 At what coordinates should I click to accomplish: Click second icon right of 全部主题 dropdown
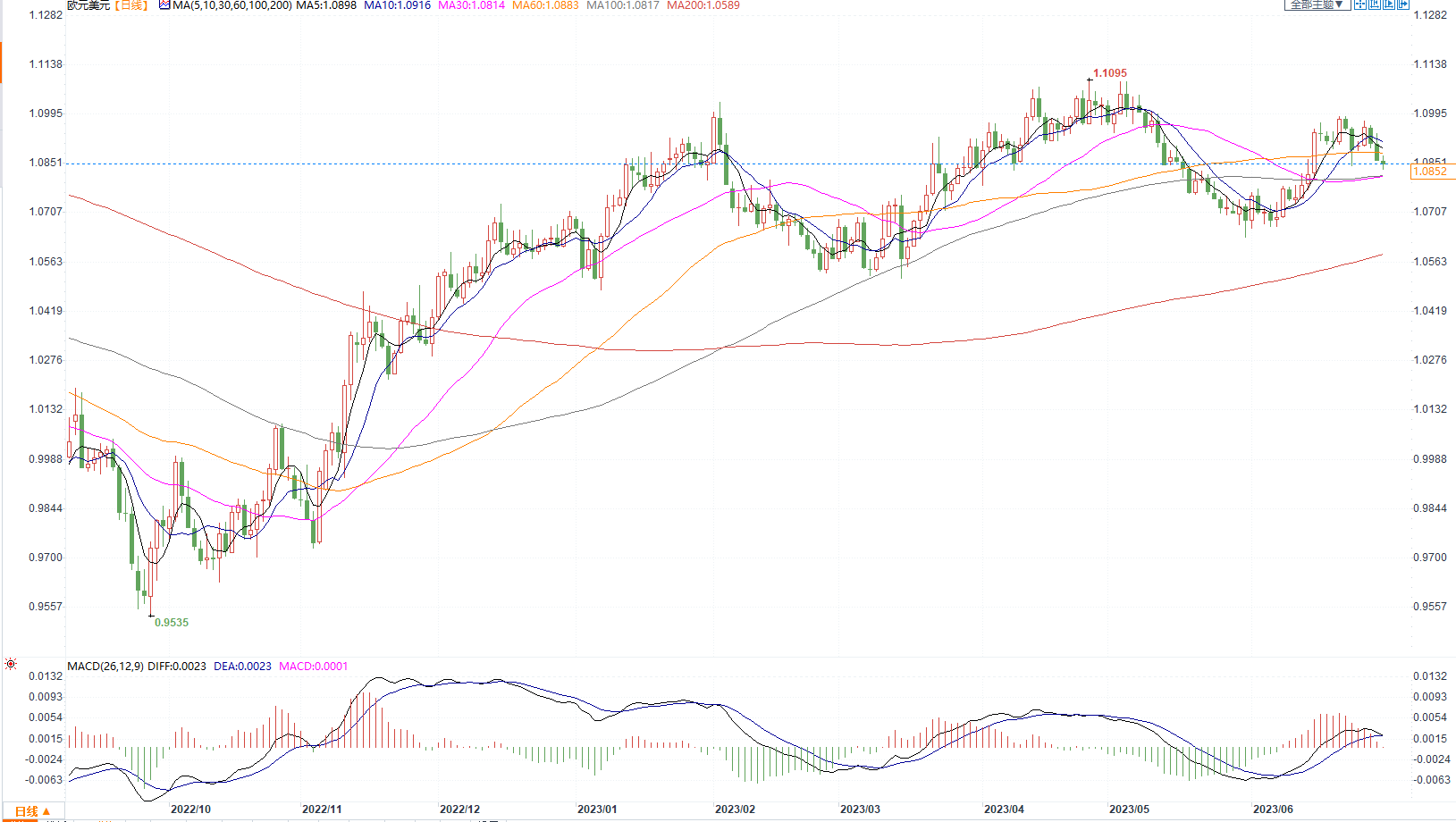(x=1375, y=4)
